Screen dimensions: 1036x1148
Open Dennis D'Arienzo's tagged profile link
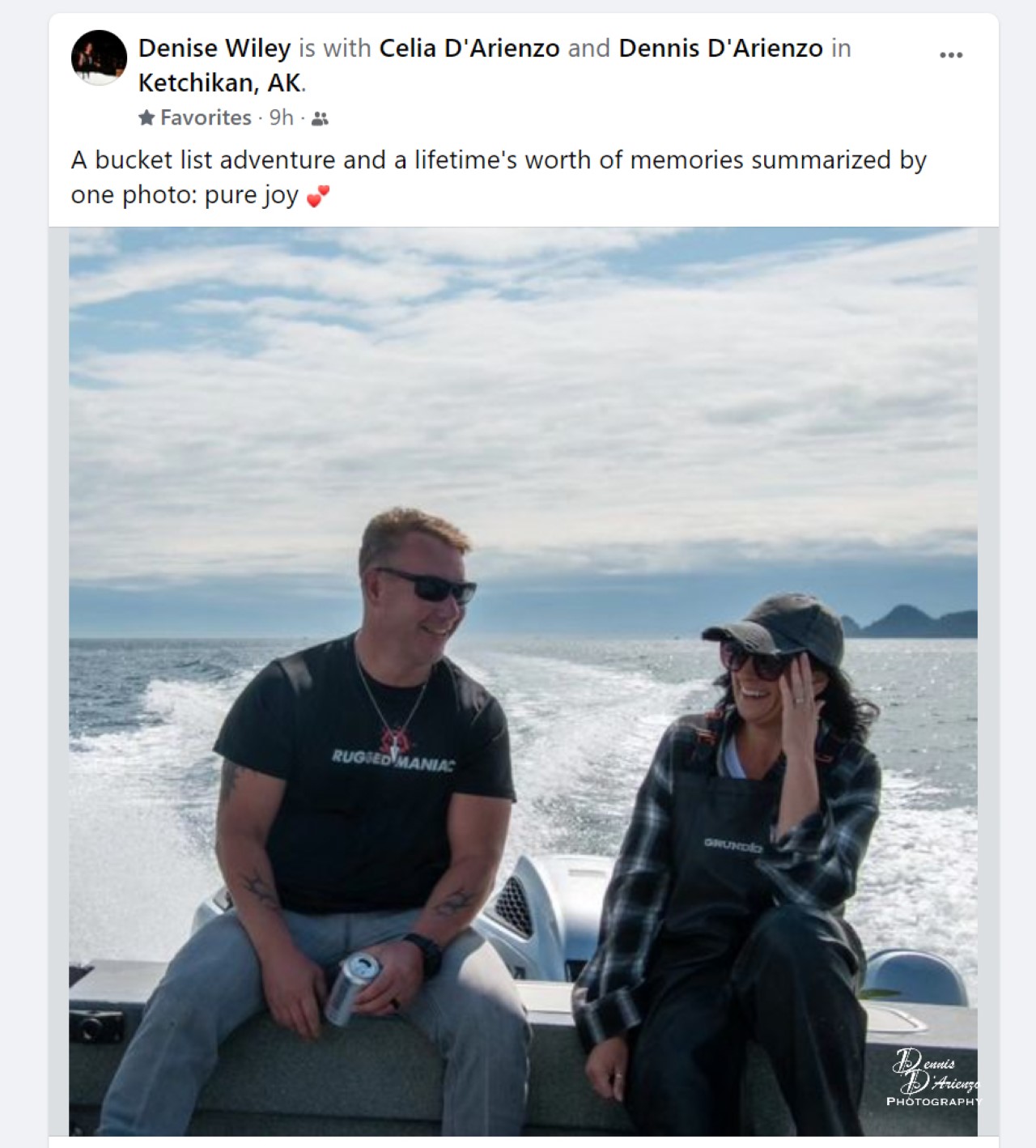click(720, 49)
